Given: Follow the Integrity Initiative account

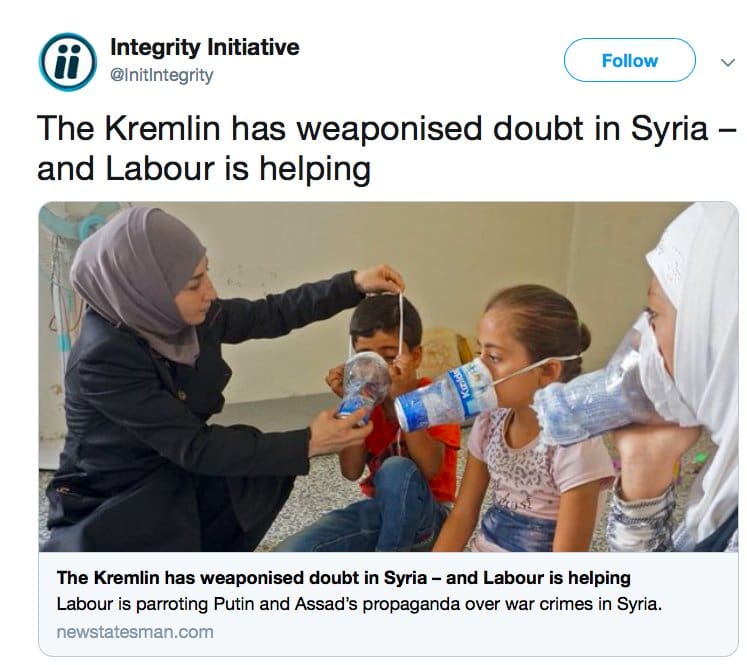Looking at the screenshot, I should pos(630,60).
